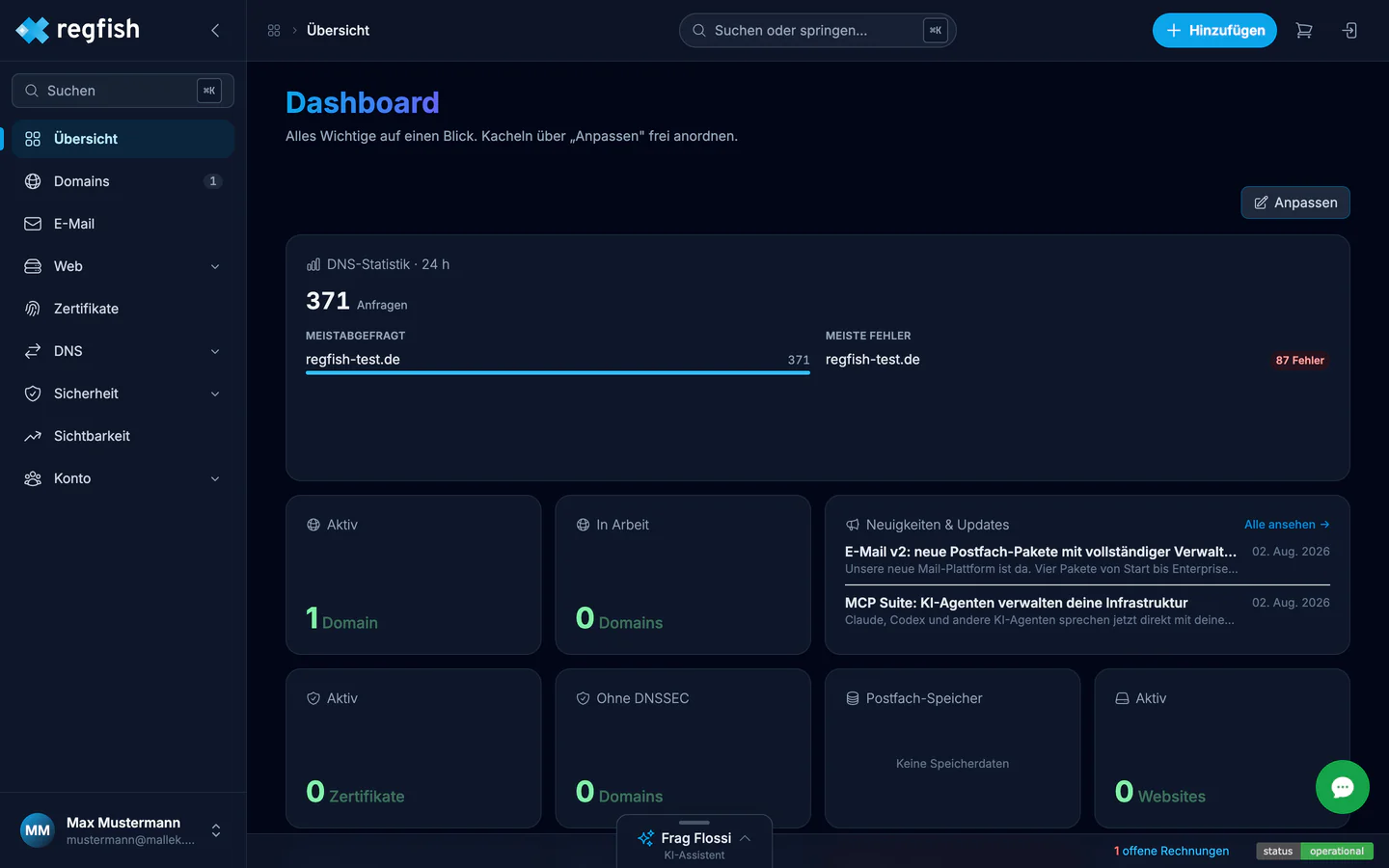The width and height of the screenshot is (1389, 868).
Task: Open the live chat bubble
Action: [1343, 787]
